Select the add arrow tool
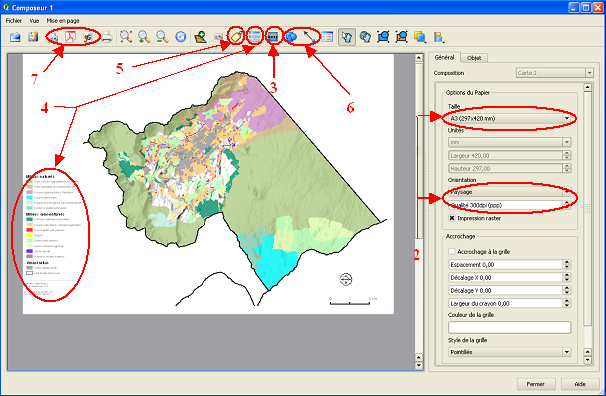The width and height of the screenshot is (606, 396). 309,37
